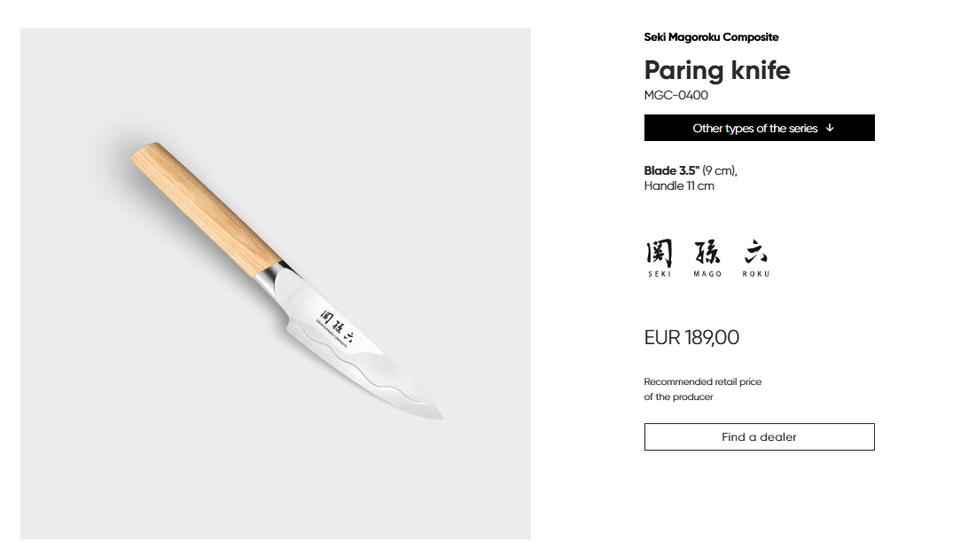The image size is (960, 550).
Task: Click the small ROKU caption label
Action: [x=756, y=274]
